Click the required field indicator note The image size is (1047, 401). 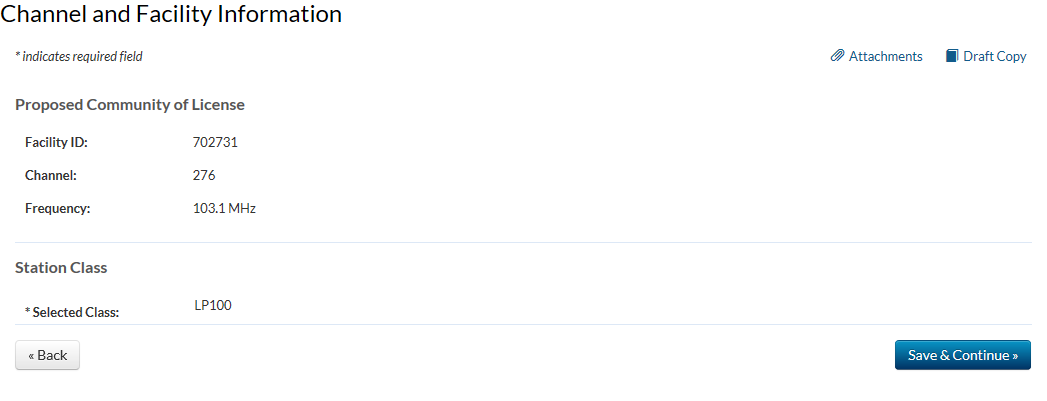click(x=79, y=56)
